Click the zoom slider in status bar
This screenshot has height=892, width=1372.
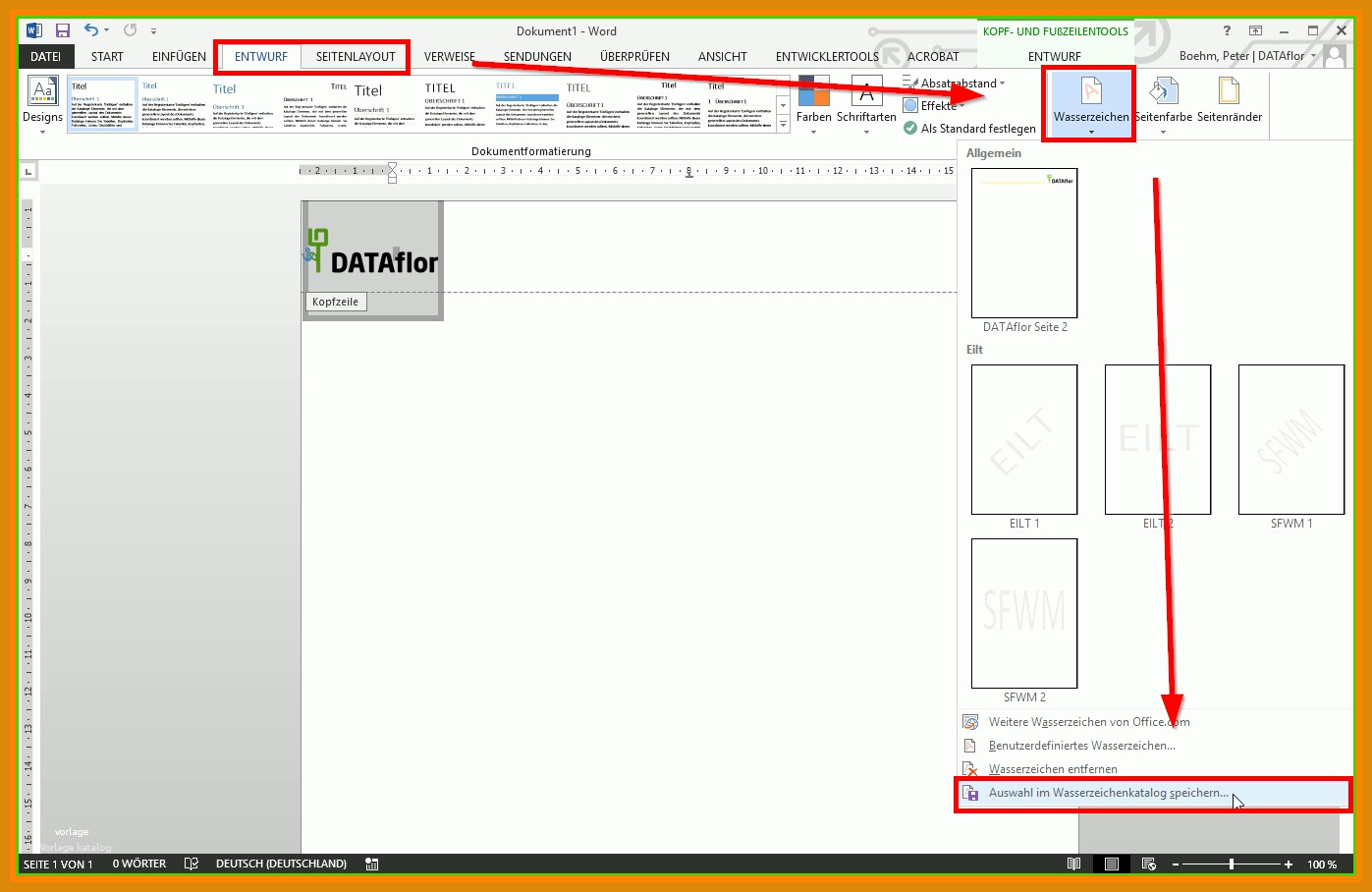[x=1232, y=864]
